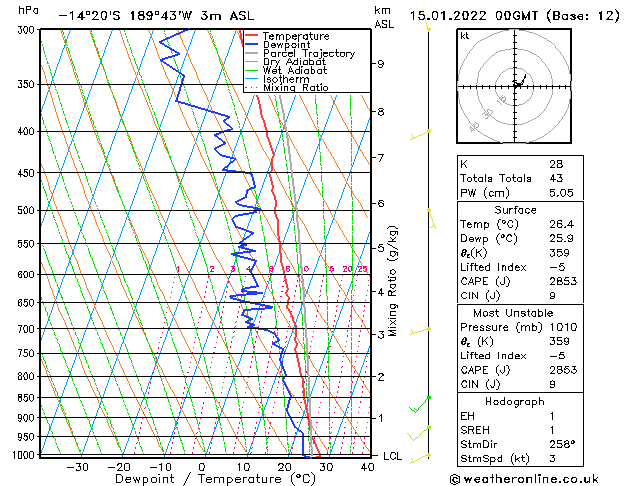629x486 pixels.
Task: Click the LCL marker on right axis
Action: [x=393, y=456]
